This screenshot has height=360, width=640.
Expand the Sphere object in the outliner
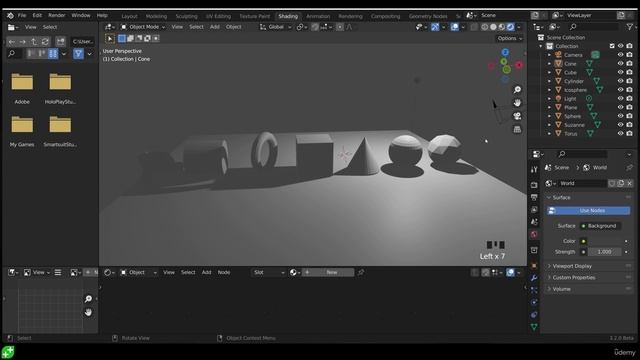[549, 116]
